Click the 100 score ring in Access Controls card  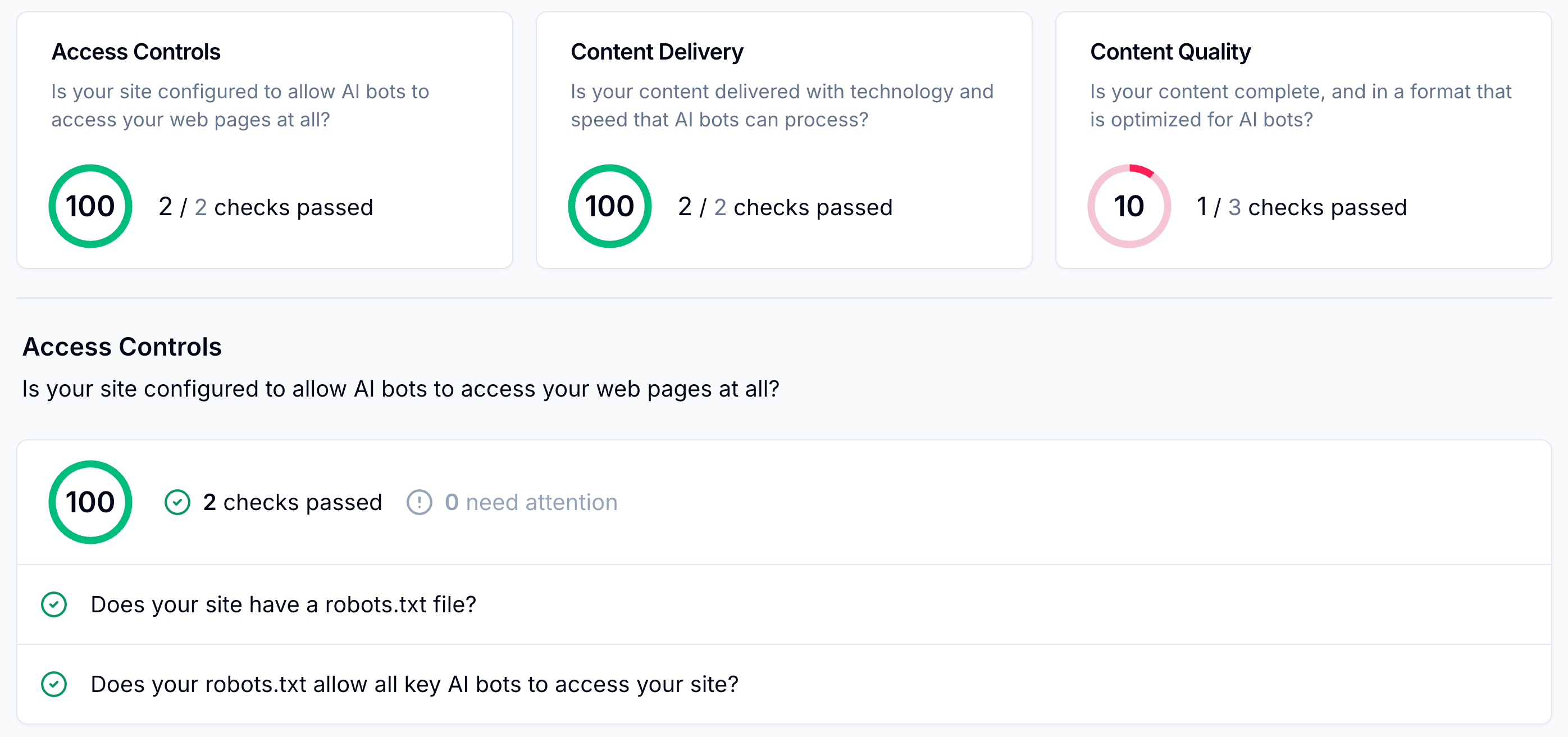[x=90, y=206]
